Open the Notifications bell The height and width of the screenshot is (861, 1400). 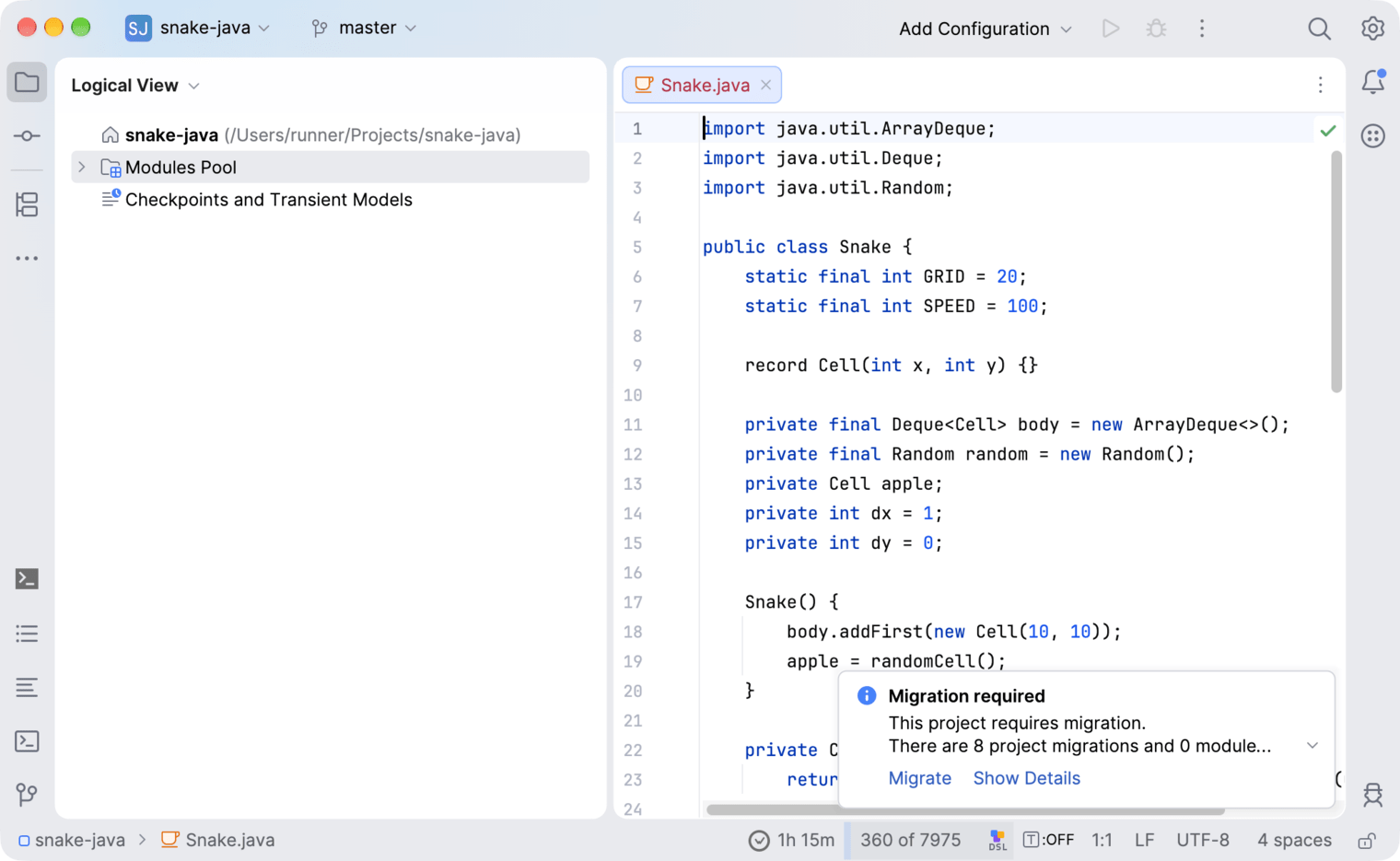click(1373, 82)
